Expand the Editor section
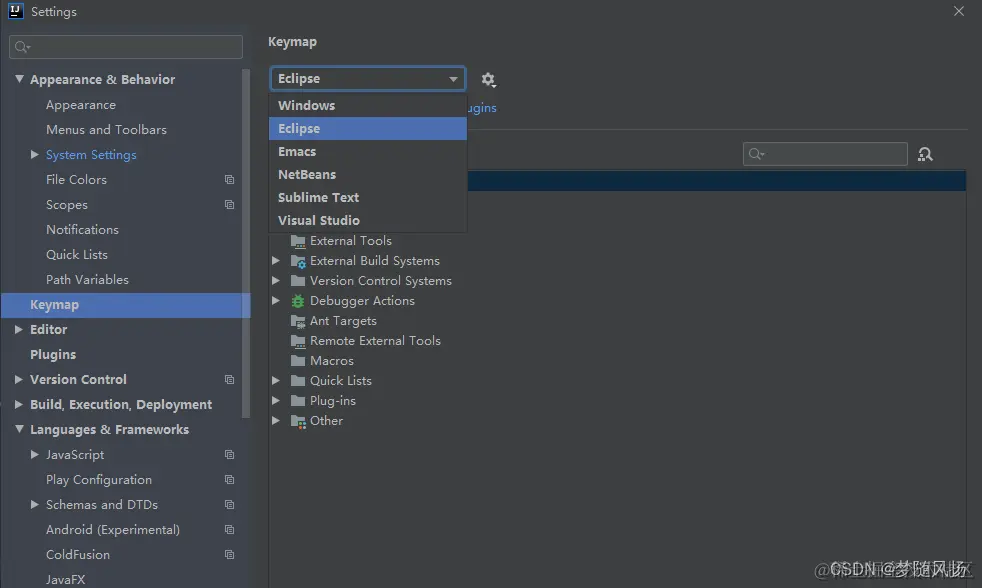This screenshot has height=588, width=982. point(19,329)
